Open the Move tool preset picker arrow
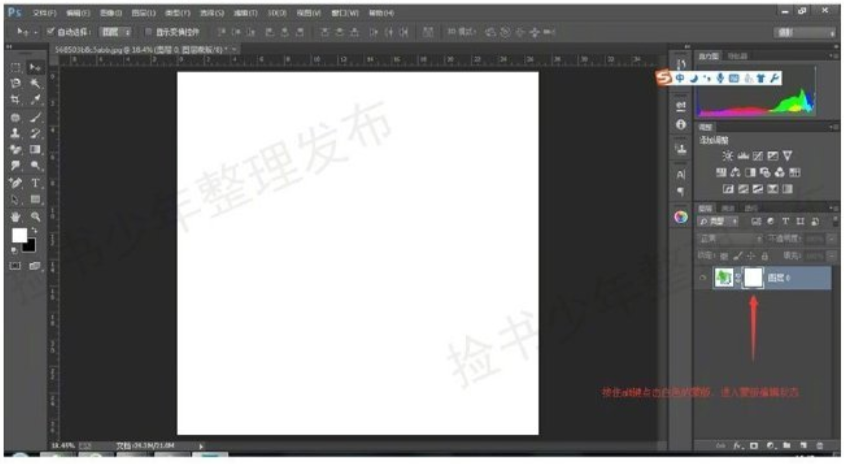This screenshot has height=464, width=844. 36,32
